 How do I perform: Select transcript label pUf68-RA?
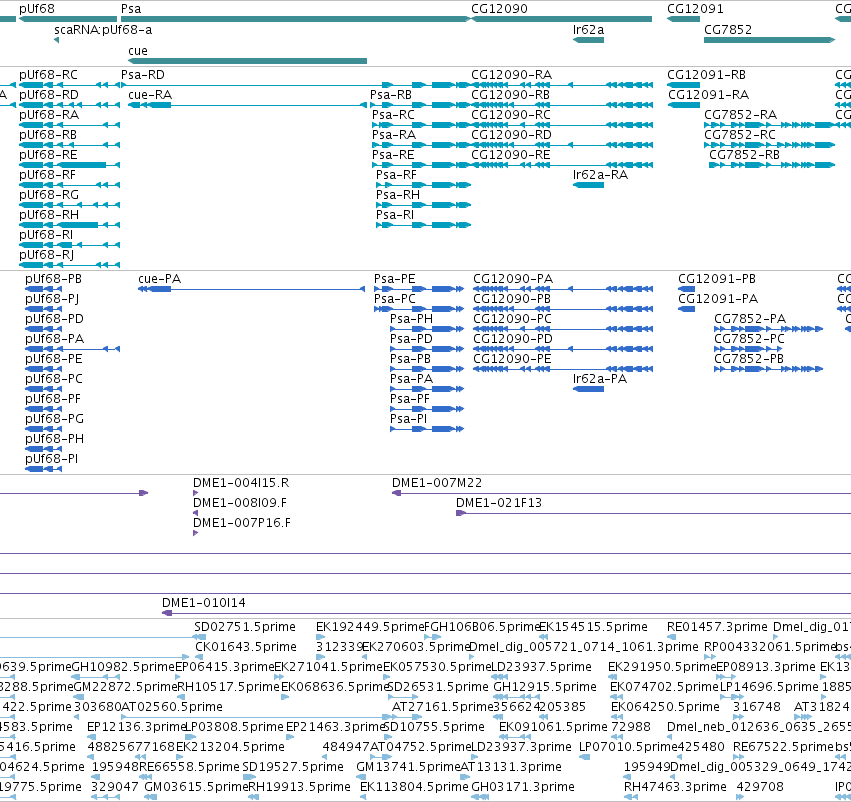point(49,115)
